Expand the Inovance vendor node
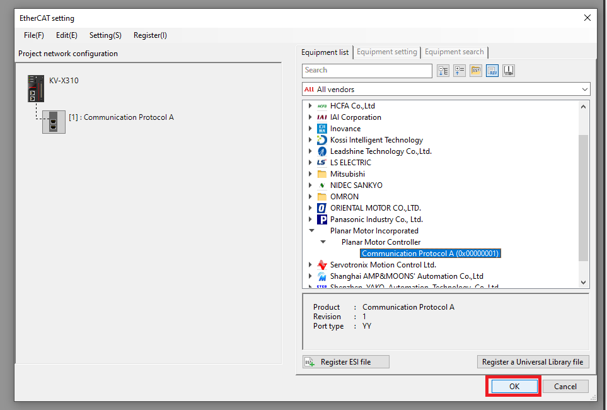607x410 pixels. [310, 128]
